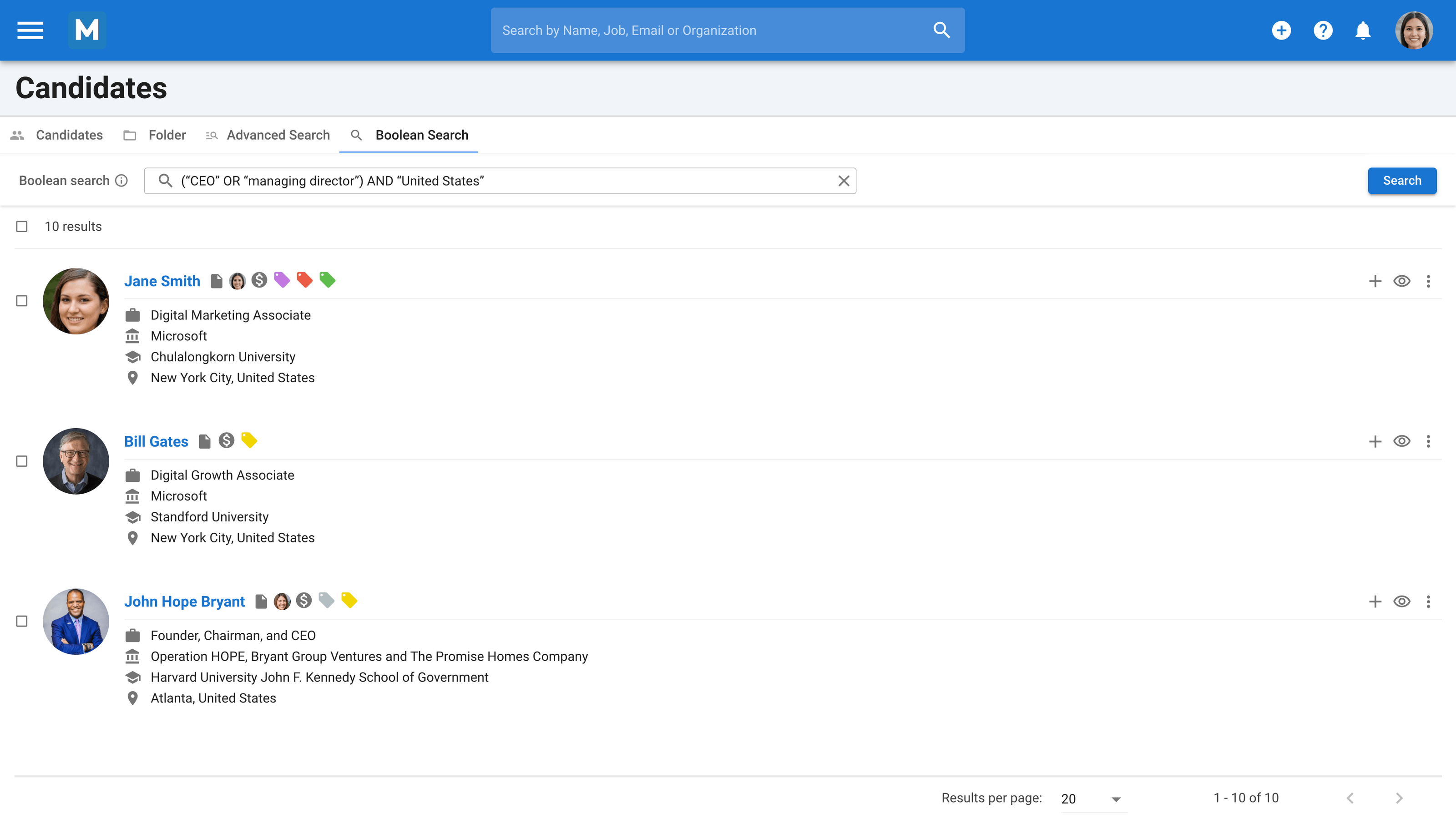This screenshot has height=819, width=1456.
Task: Add Jane Smith using the plus icon
Action: point(1375,281)
